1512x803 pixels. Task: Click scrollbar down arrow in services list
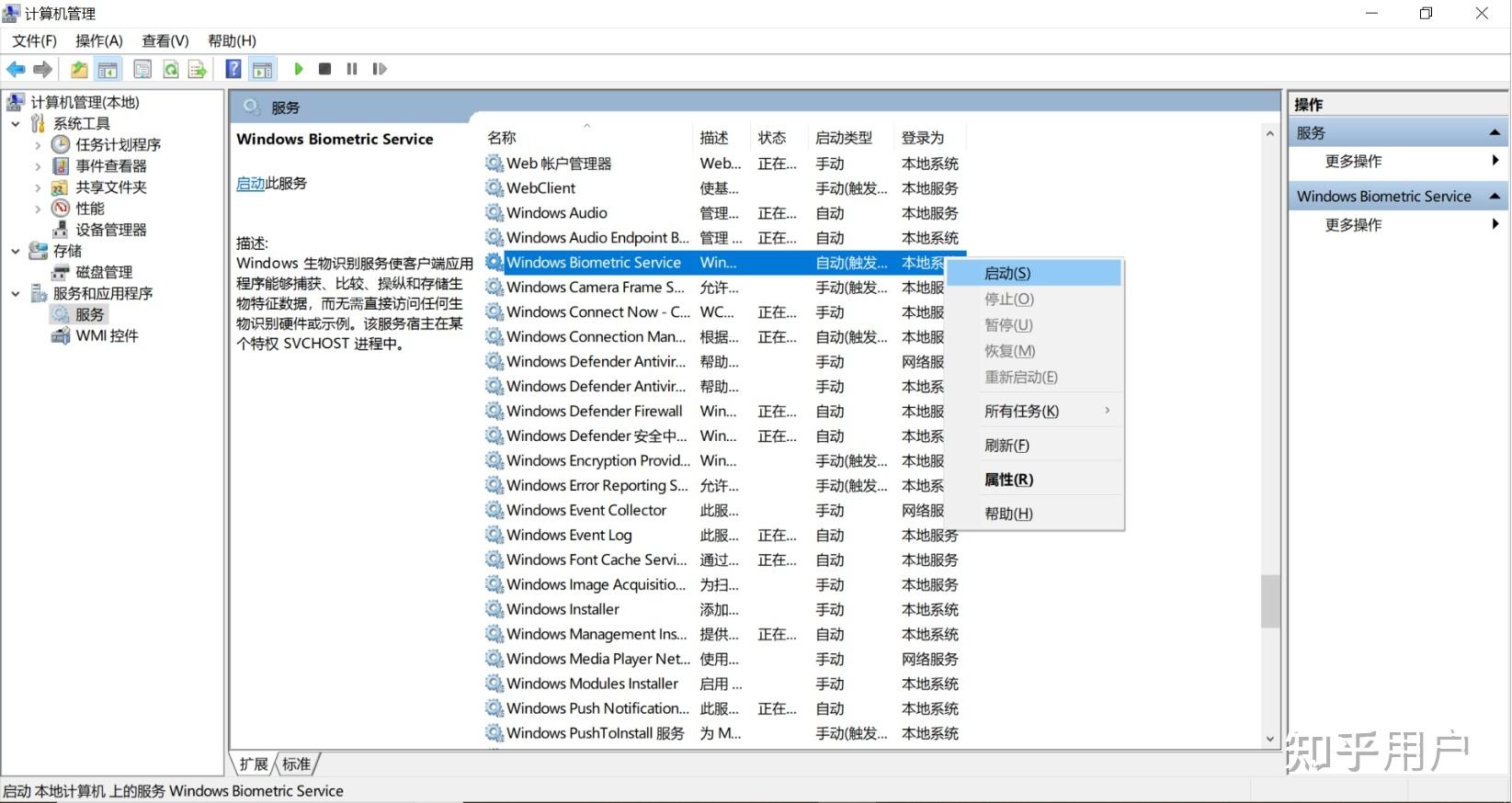click(x=1270, y=739)
